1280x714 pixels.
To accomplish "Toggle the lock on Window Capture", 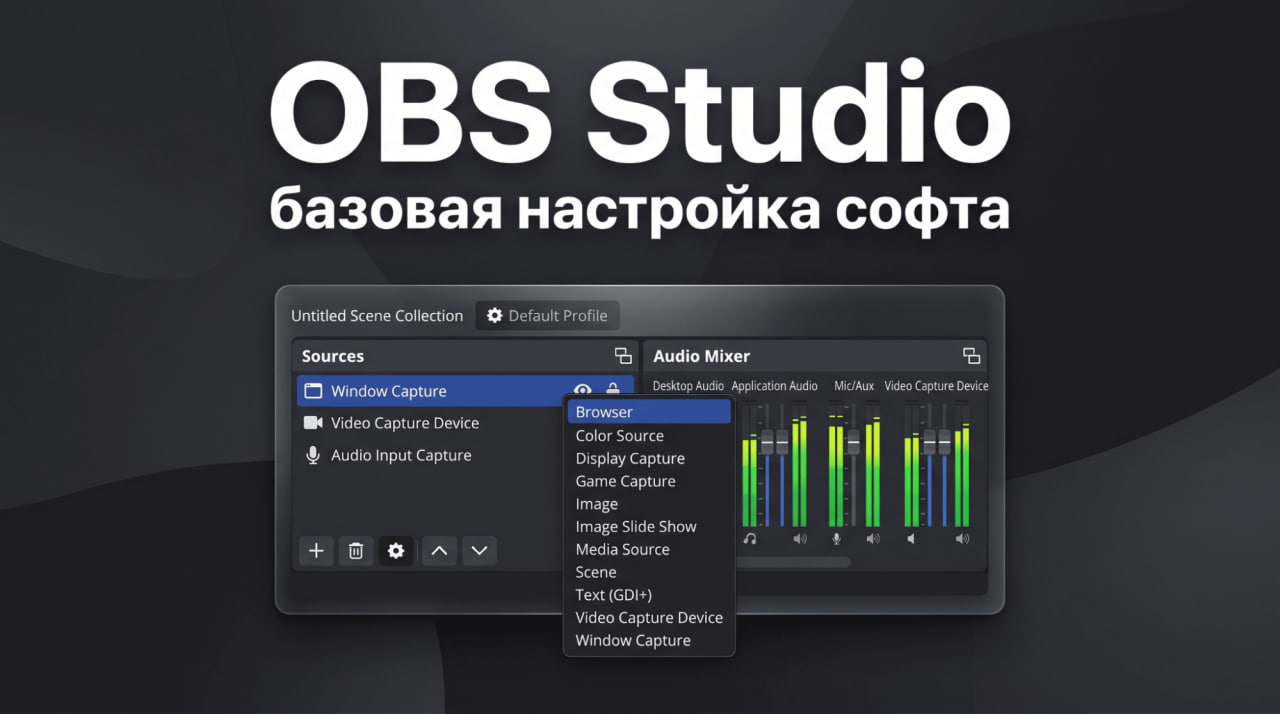I will pos(613,391).
